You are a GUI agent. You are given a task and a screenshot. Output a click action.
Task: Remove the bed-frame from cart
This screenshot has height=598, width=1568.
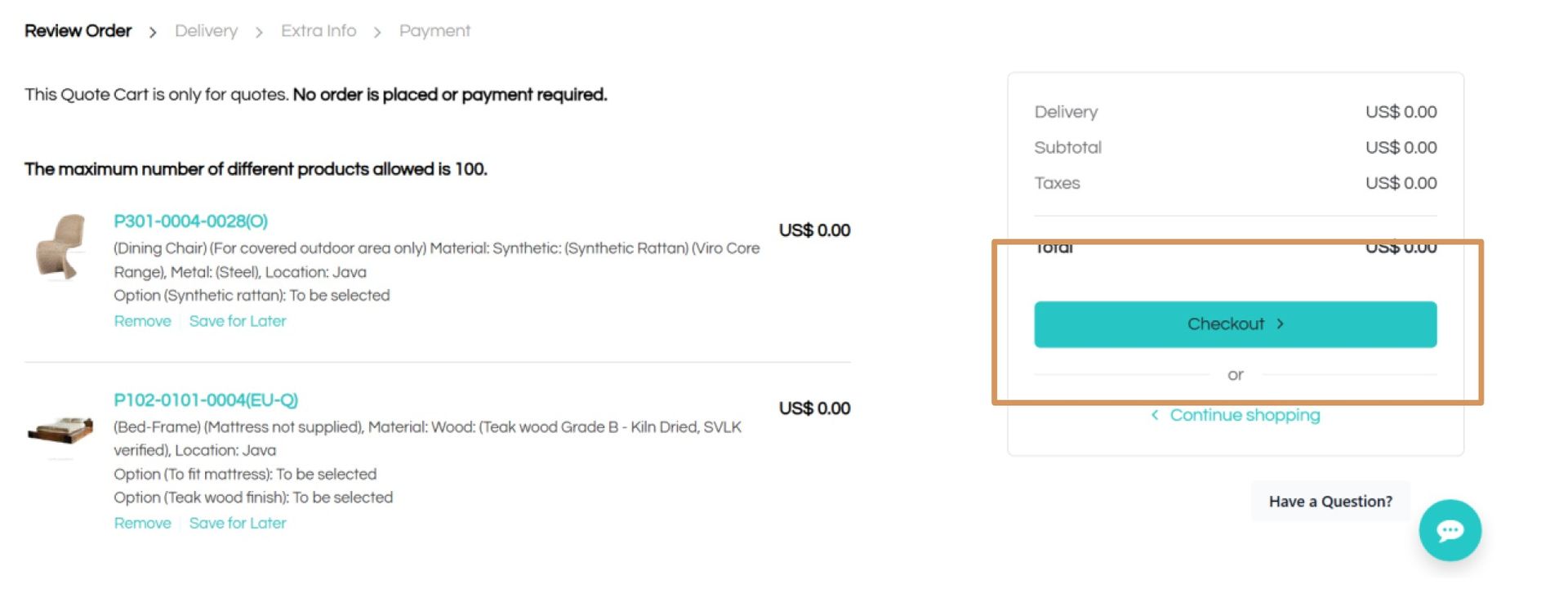coord(142,523)
